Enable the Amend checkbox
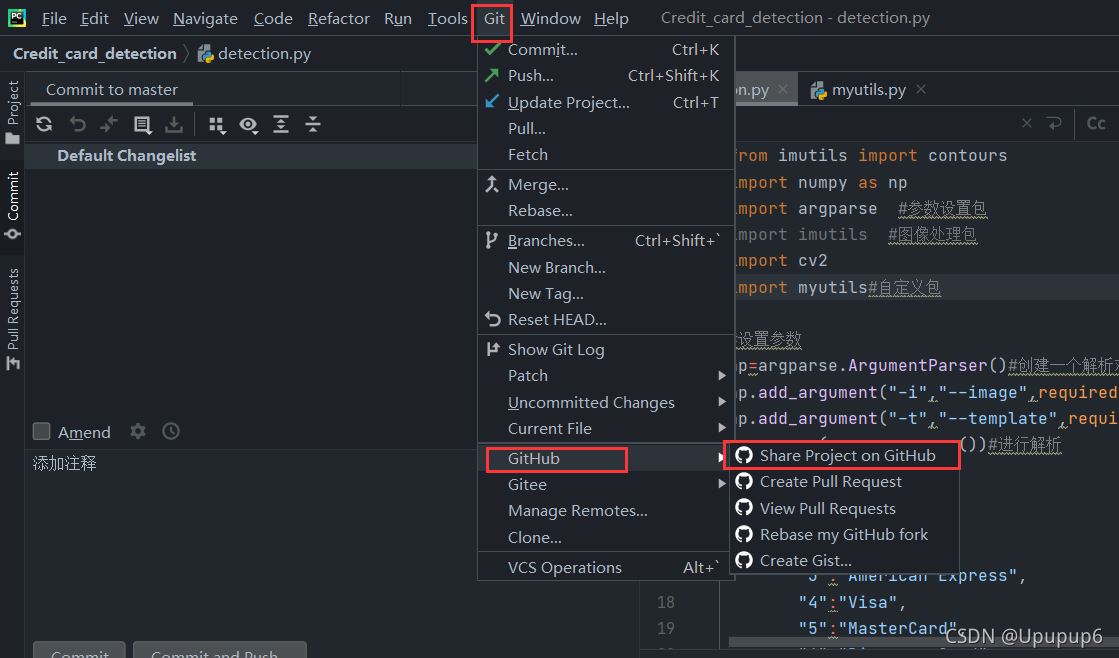This screenshot has width=1119, height=658. (42, 432)
